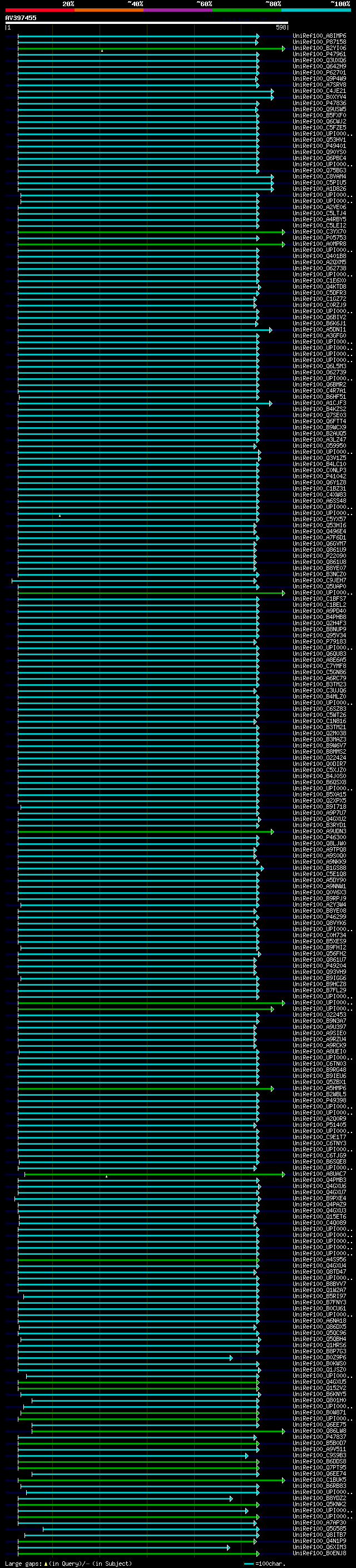Screen dimensions: 356x1568
Task: Open hit label UniRef100_B2YI06
Action: pos(319,48)
